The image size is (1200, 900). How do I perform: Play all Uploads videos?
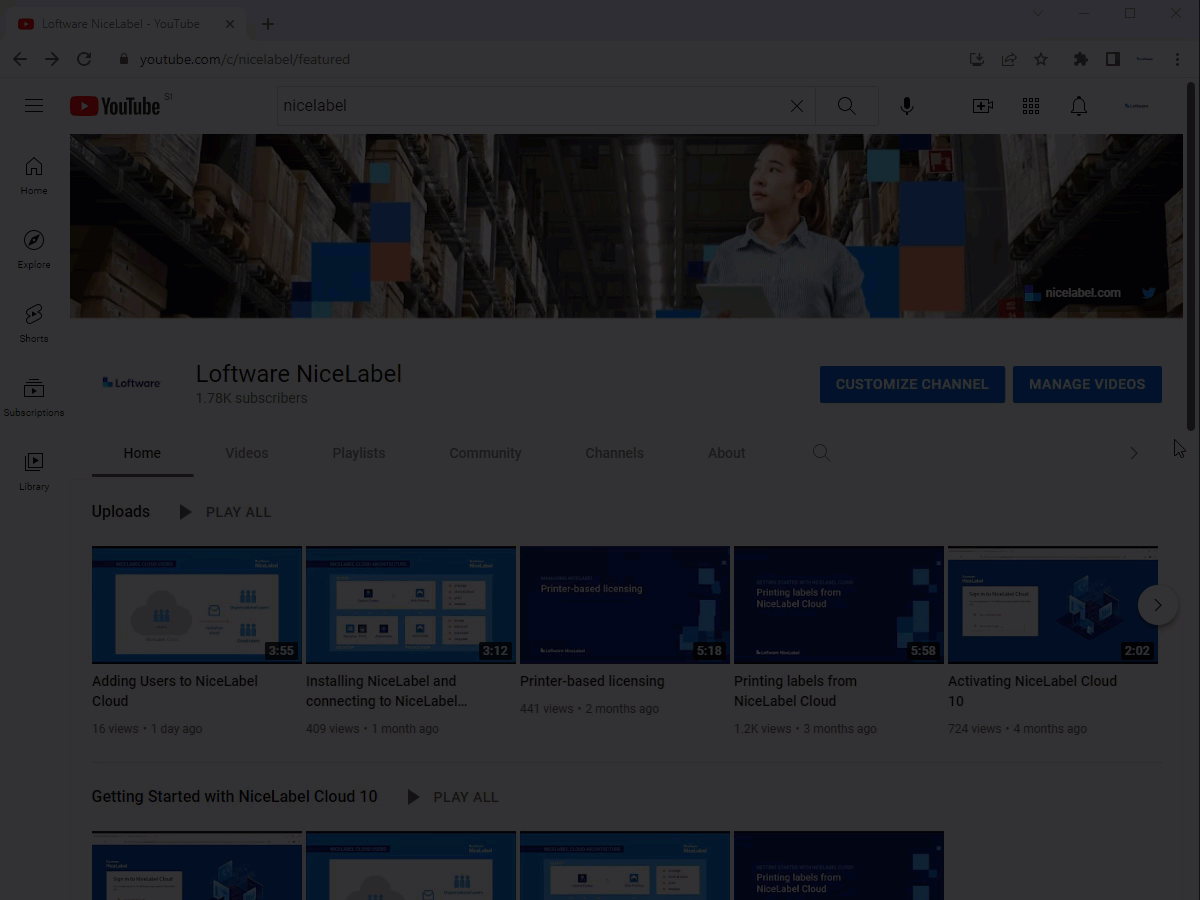[x=225, y=512]
